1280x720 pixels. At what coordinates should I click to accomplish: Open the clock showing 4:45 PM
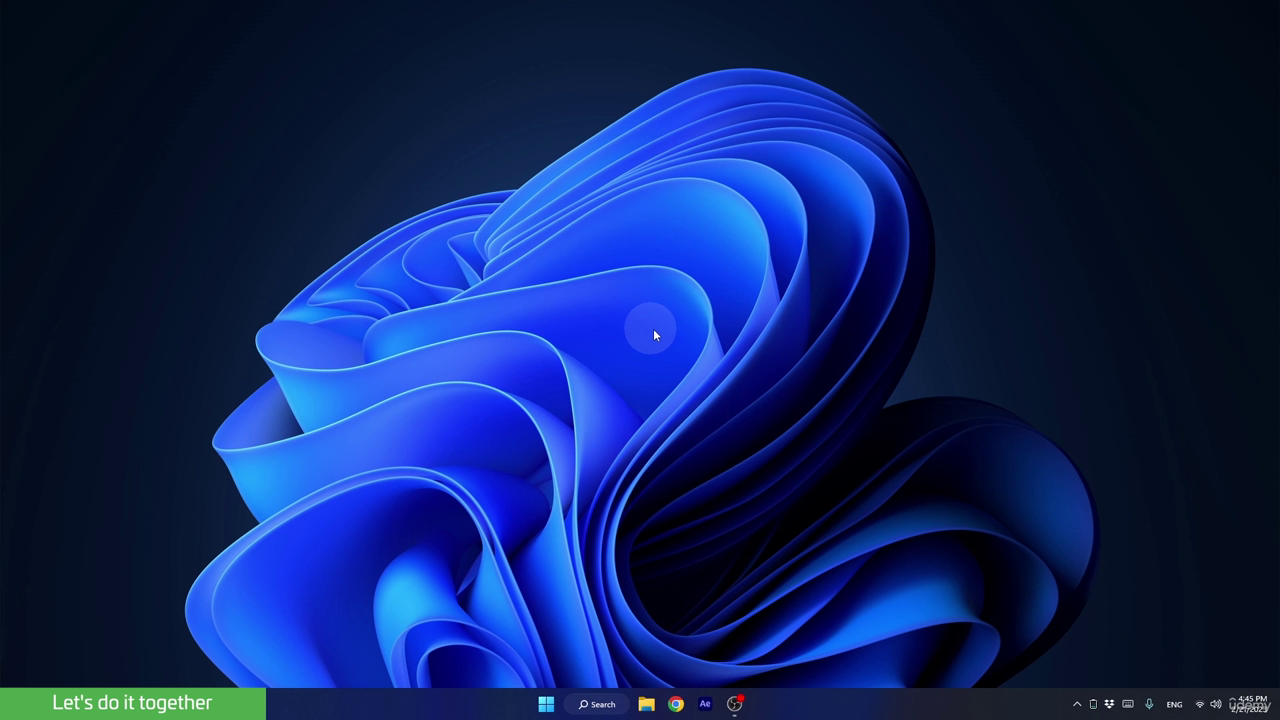tap(1251, 704)
